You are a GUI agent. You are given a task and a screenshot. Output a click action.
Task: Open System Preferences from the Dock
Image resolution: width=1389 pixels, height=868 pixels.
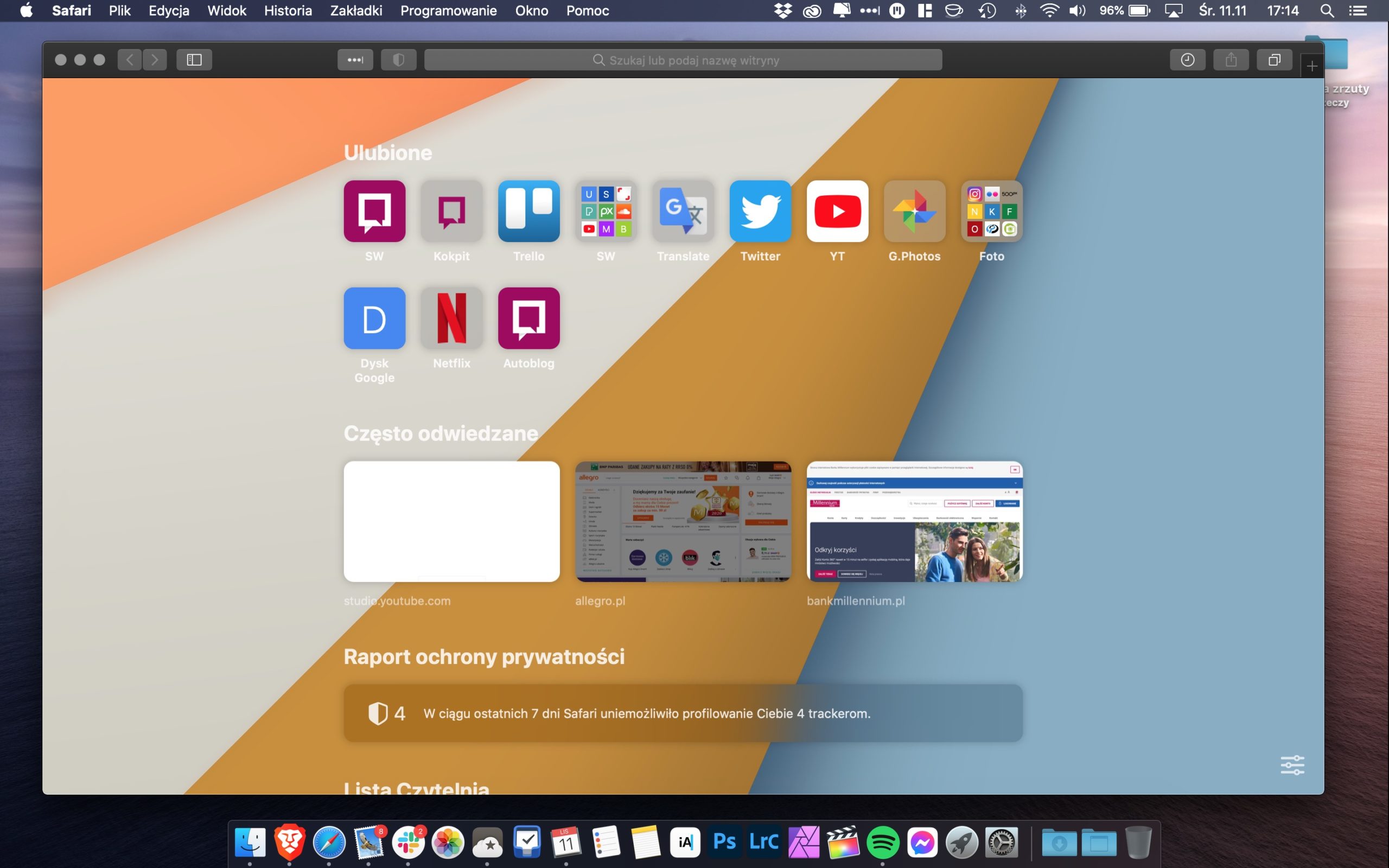tap(1002, 842)
